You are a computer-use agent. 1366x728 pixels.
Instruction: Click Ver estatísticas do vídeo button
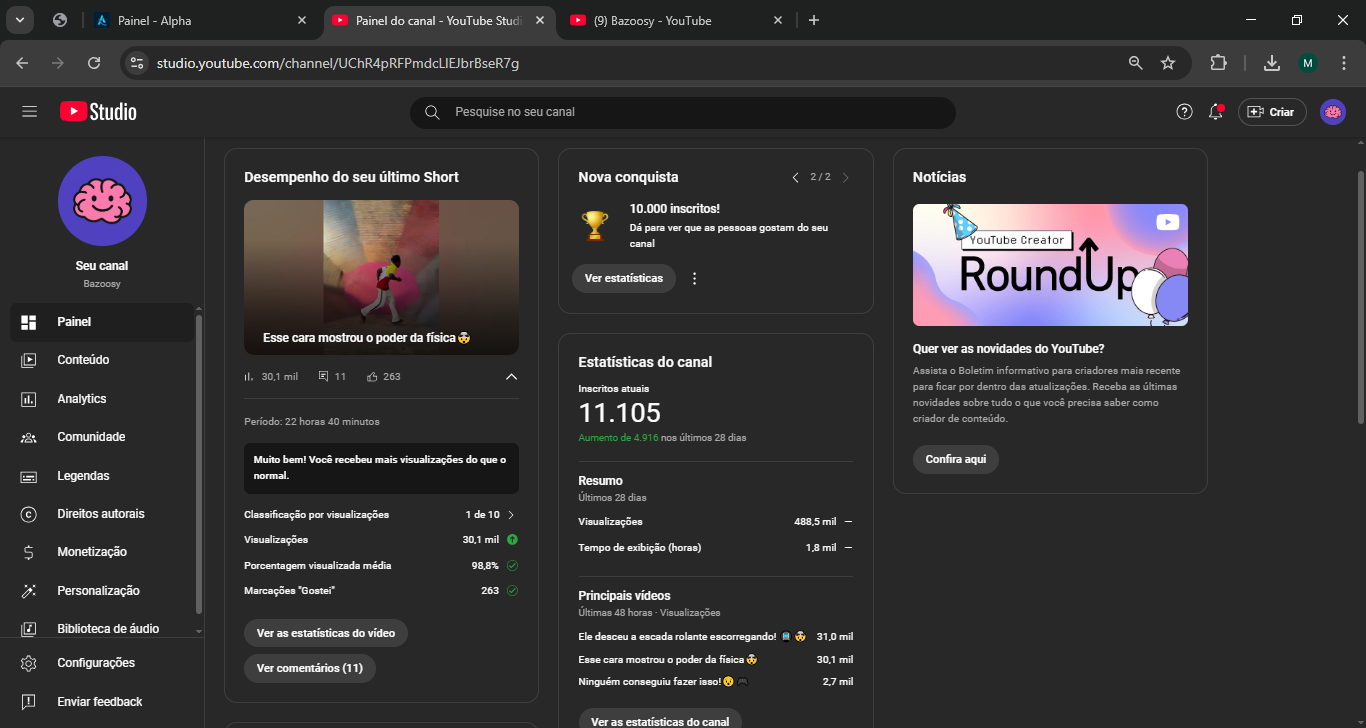coord(325,633)
